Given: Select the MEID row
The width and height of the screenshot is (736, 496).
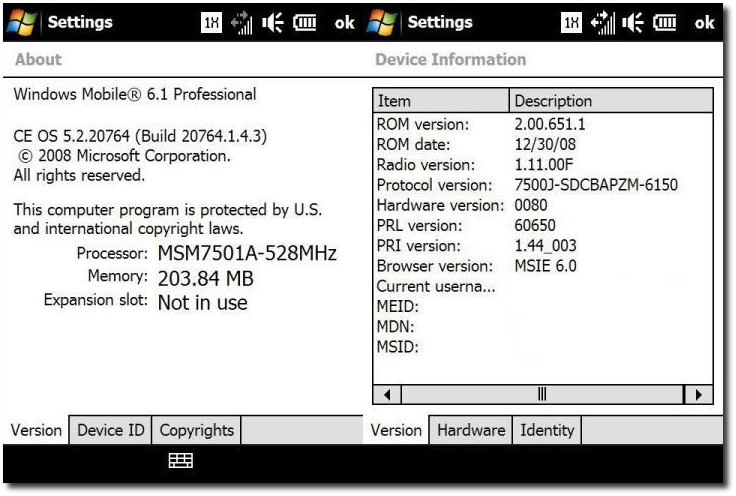Looking at the screenshot, I should [x=543, y=306].
